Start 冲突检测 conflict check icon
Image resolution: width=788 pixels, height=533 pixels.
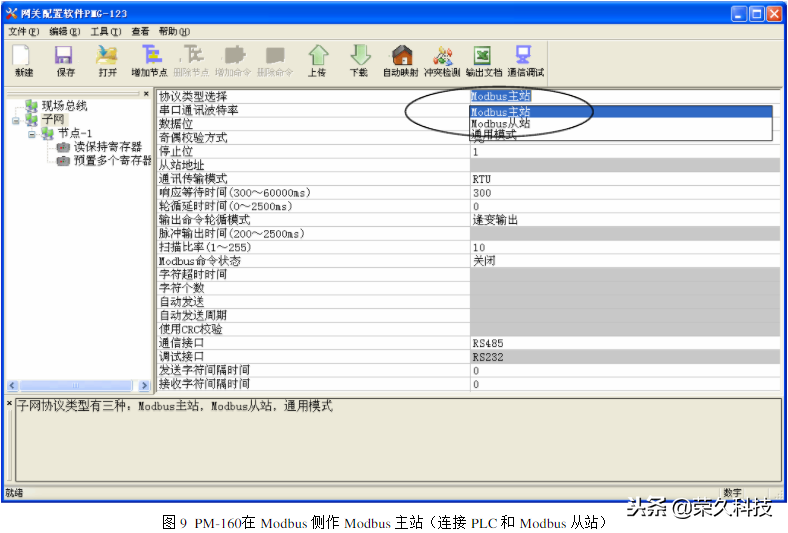click(443, 55)
